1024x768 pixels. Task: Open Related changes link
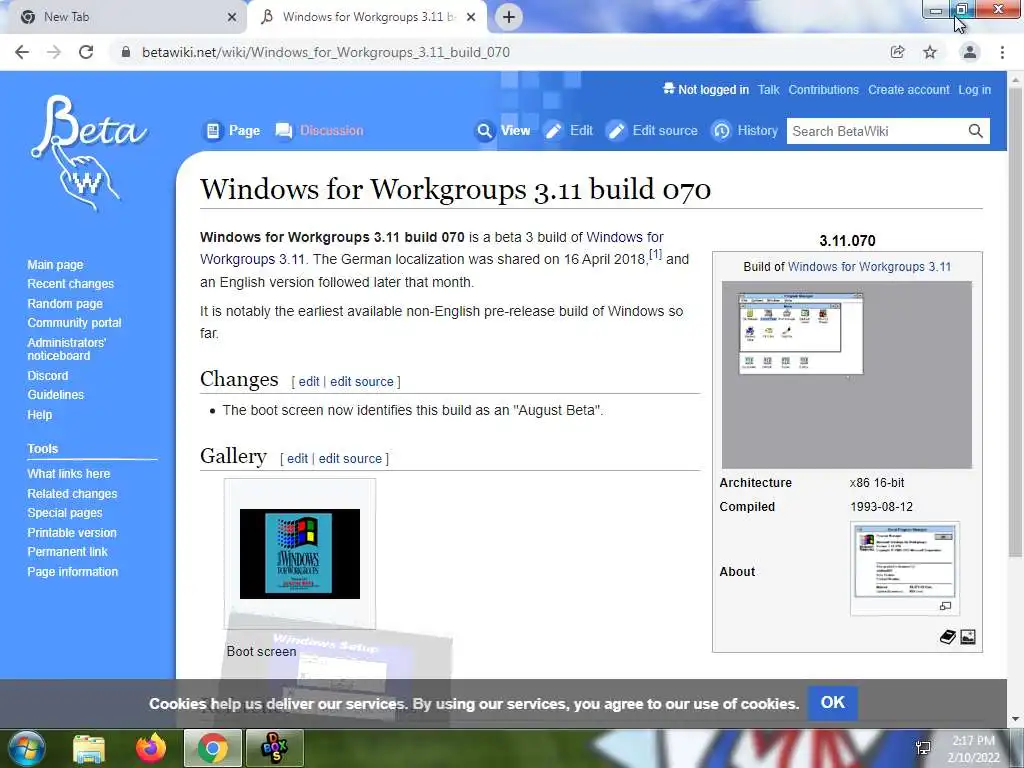[72, 493]
